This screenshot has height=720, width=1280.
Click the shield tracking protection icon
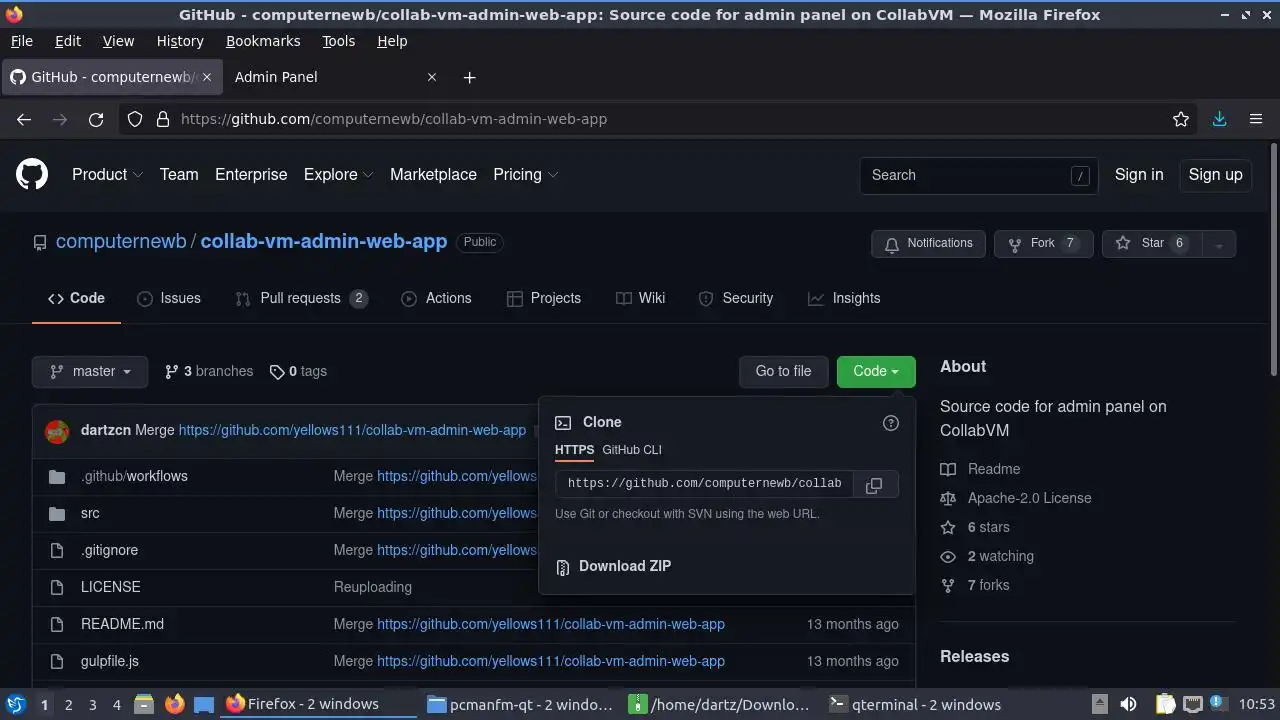click(135, 119)
